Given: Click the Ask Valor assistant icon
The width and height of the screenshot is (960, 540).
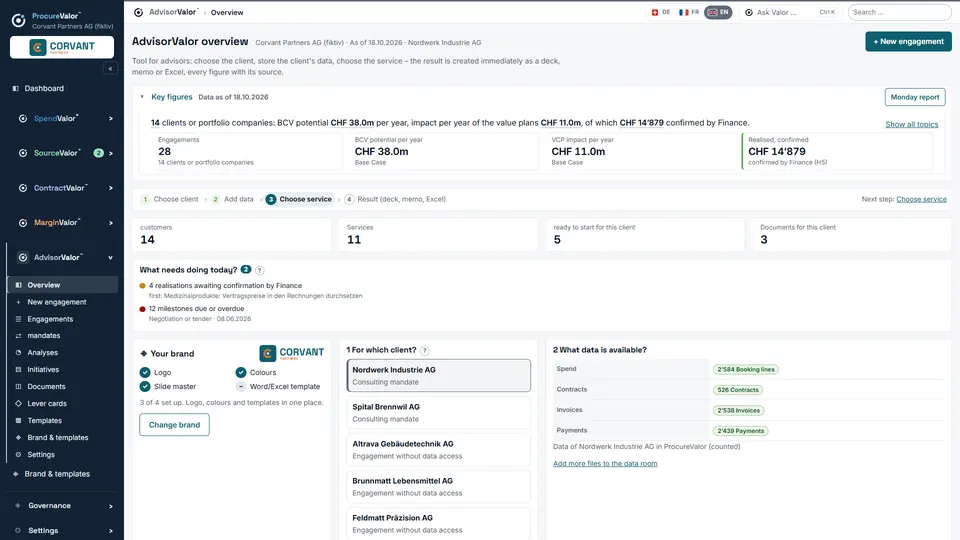Looking at the screenshot, I should (749, 12).
